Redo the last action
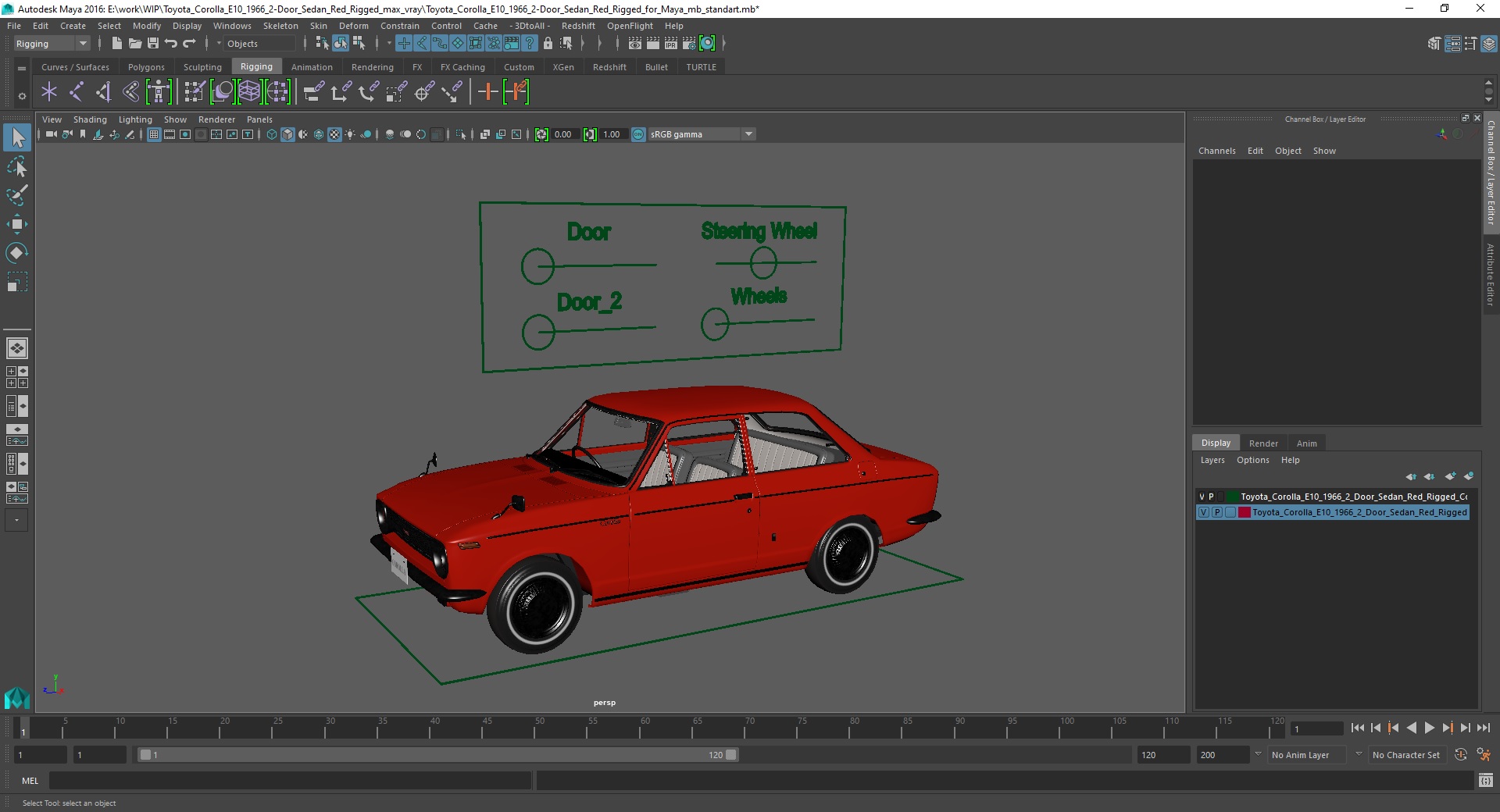This screenshot has width=1500, height=812. tap(190, 44)
